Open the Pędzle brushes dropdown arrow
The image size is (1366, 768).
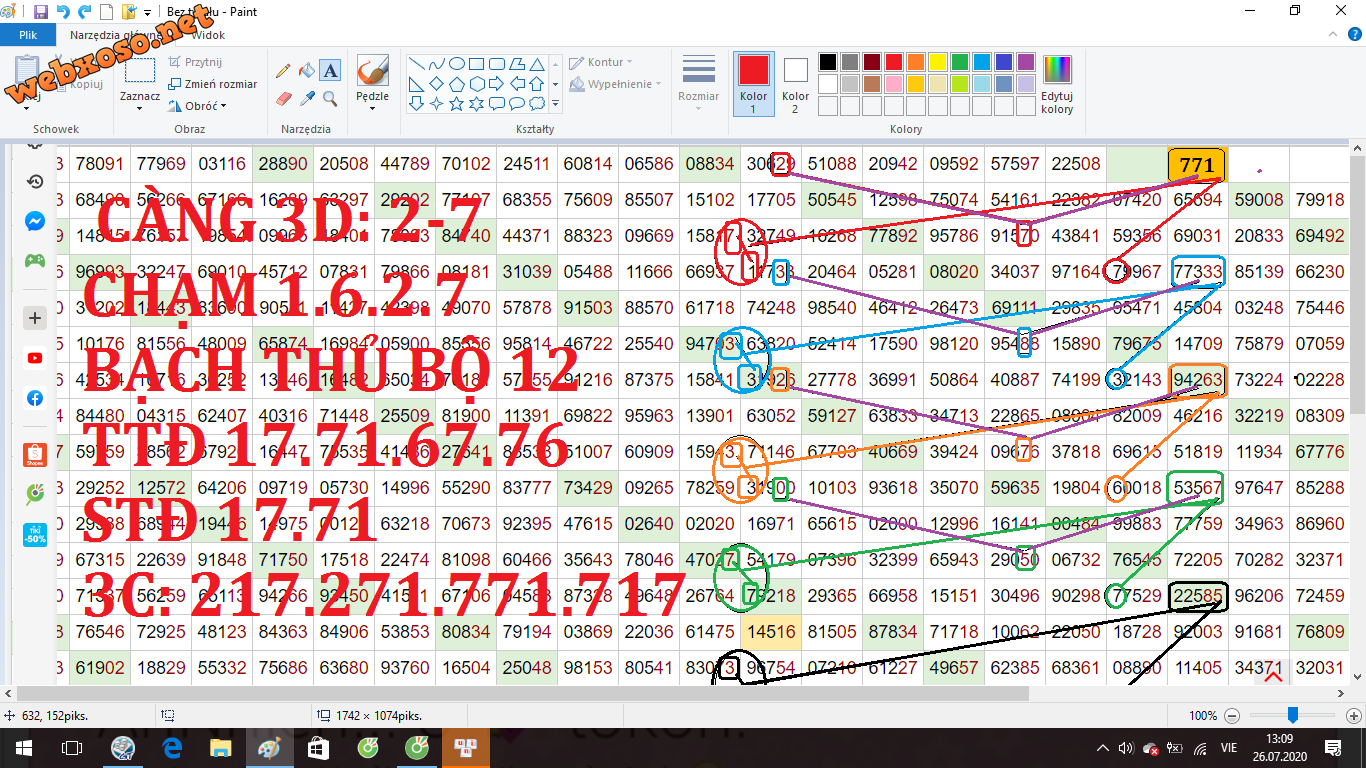[373, 109]
